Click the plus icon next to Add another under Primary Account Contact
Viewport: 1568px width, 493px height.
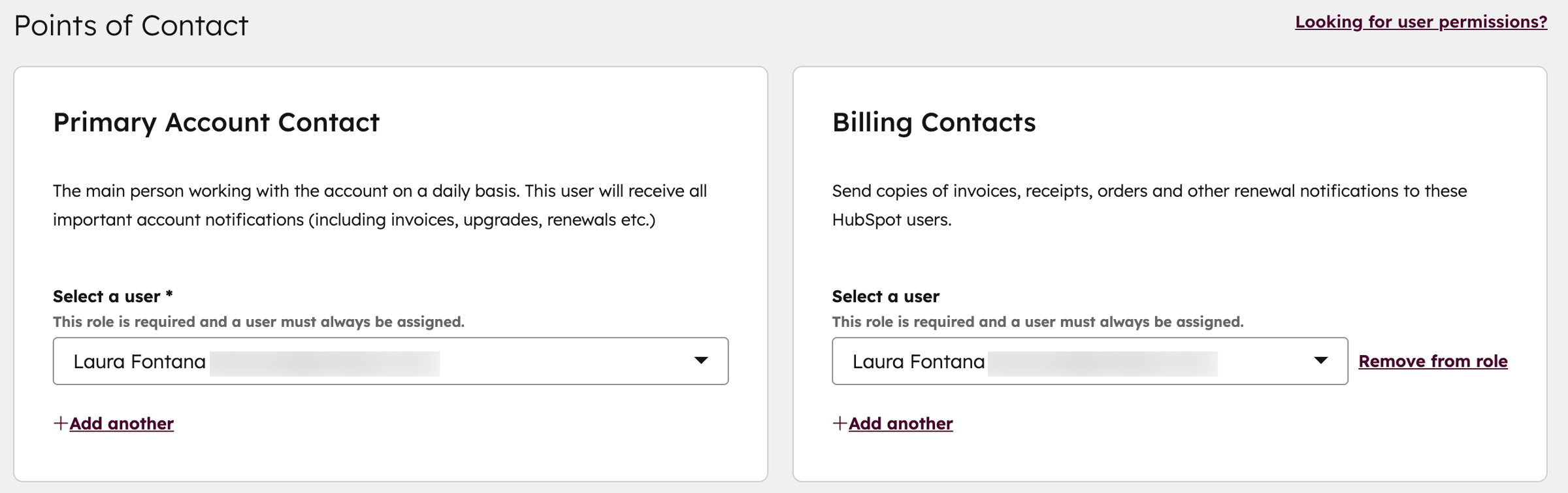(59, 423)
